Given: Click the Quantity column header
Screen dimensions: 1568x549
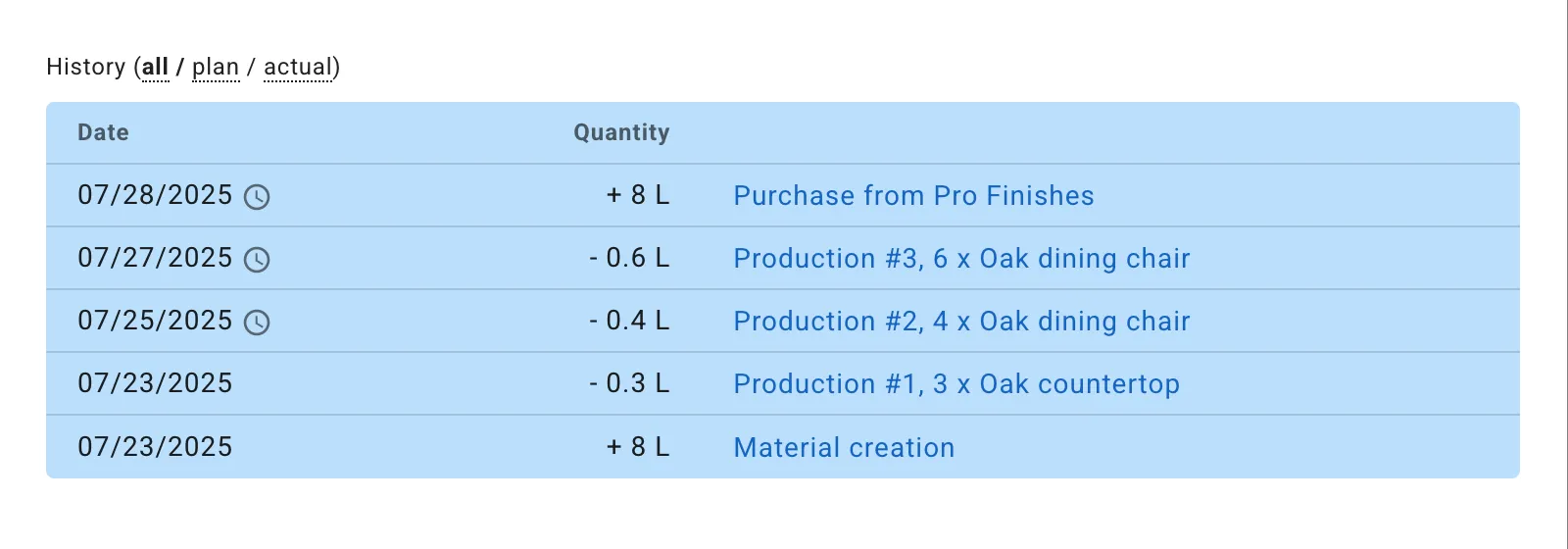Looking at the screenshot, I should click(621, 132).
